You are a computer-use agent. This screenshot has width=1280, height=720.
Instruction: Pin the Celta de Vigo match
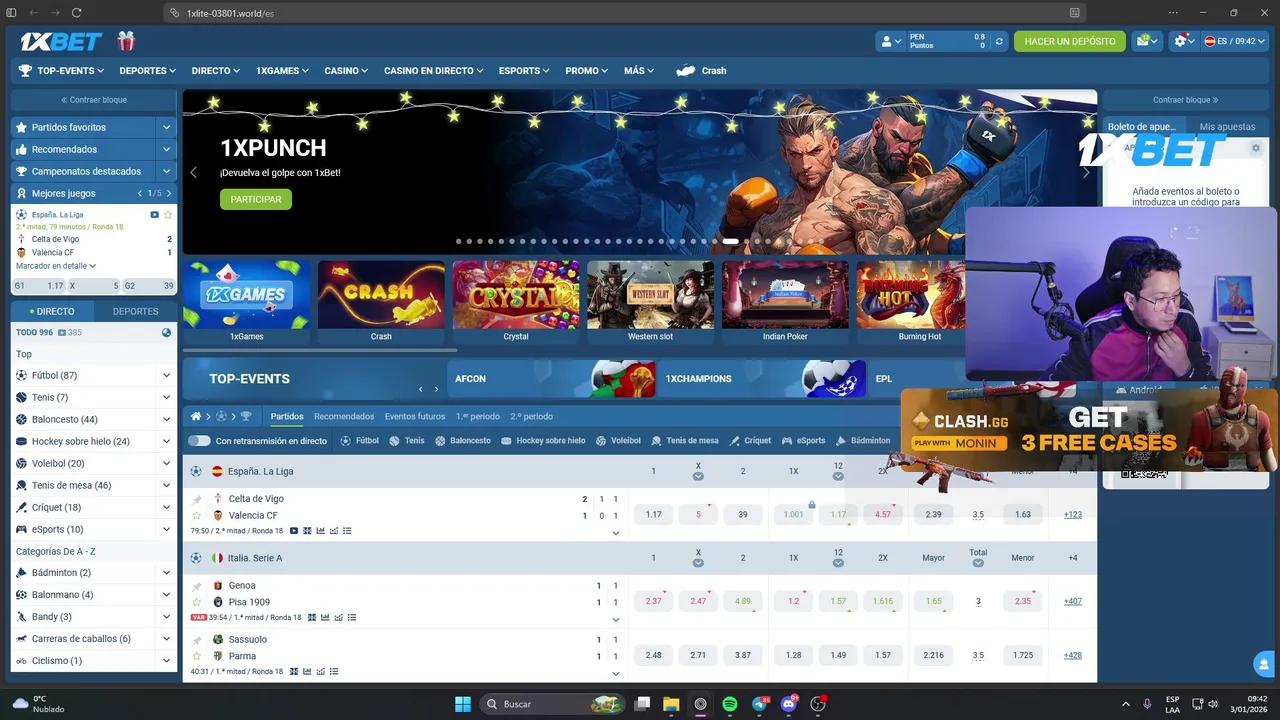(x=197, y=499)
